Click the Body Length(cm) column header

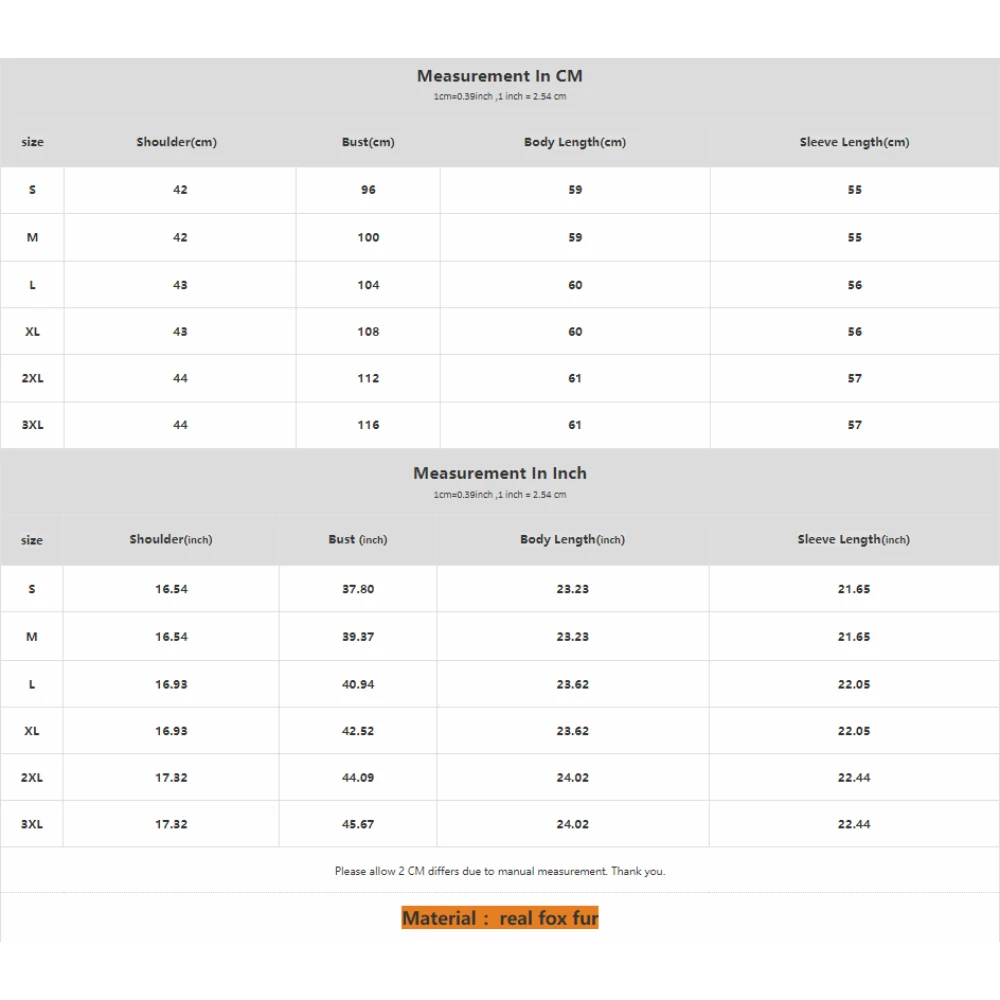coord(574,142)
